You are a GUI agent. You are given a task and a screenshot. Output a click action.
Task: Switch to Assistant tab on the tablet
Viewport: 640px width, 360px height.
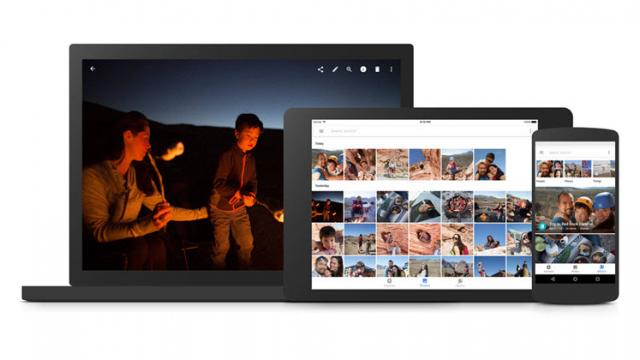point(389,282)
